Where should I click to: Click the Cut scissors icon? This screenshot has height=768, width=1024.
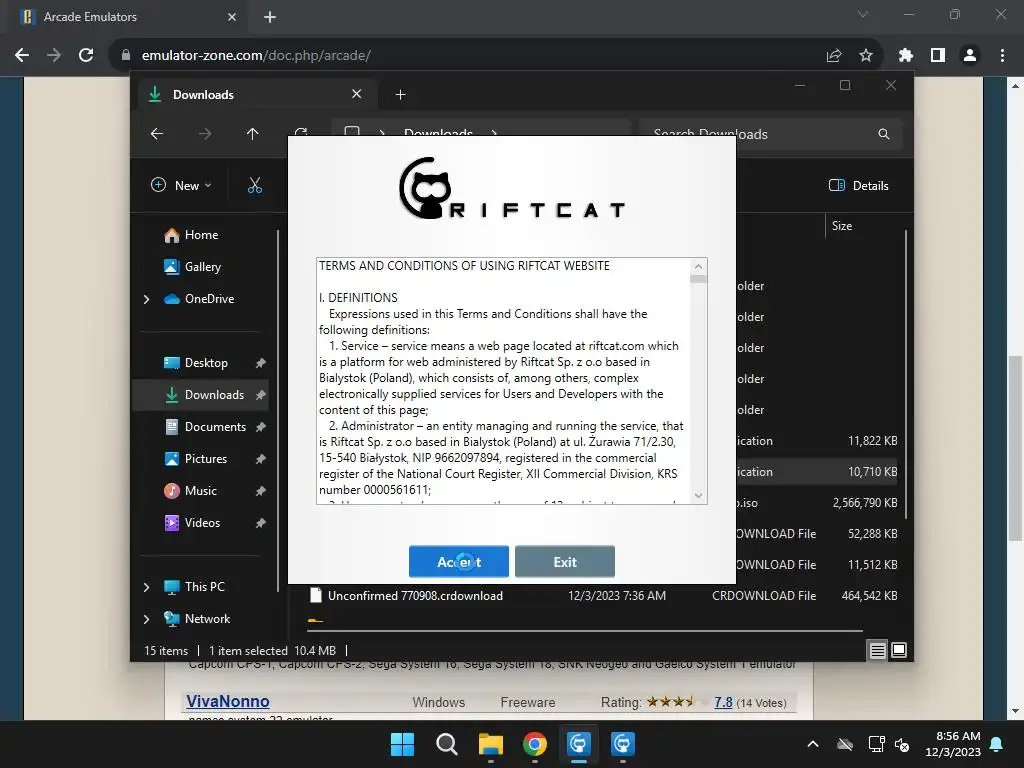(255, 185)
